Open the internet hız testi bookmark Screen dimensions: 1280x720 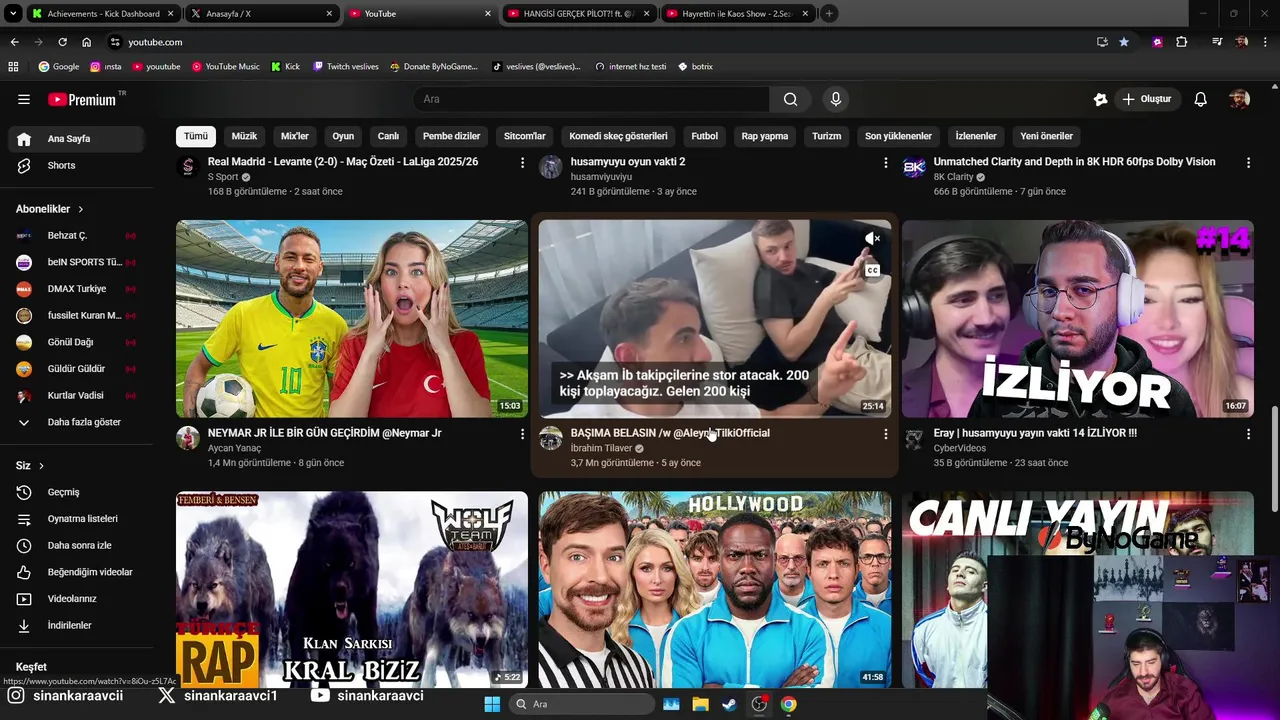pos(630,67)
